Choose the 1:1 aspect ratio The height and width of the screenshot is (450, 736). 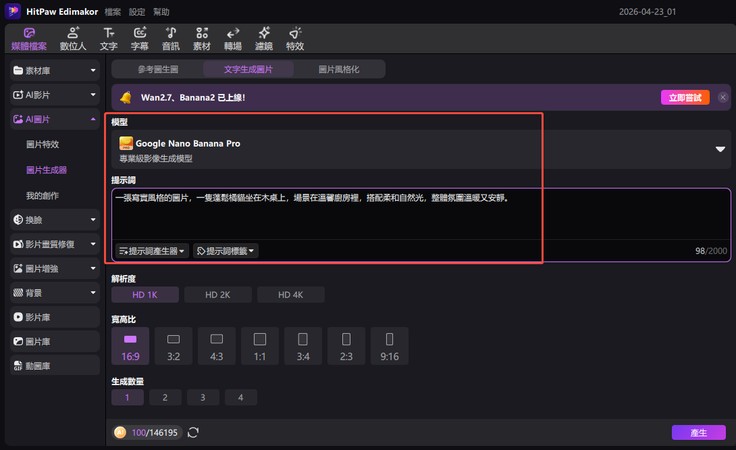(x=260, y=346)
